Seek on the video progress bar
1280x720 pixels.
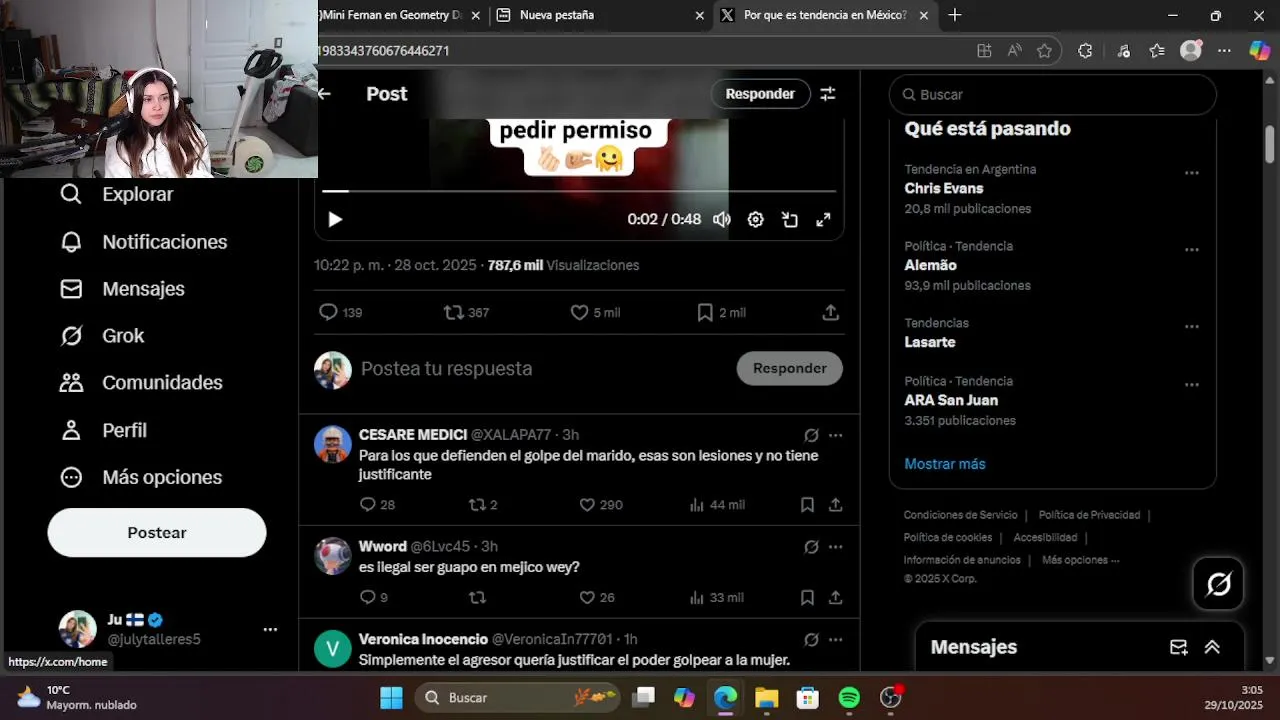pos(579,191)
